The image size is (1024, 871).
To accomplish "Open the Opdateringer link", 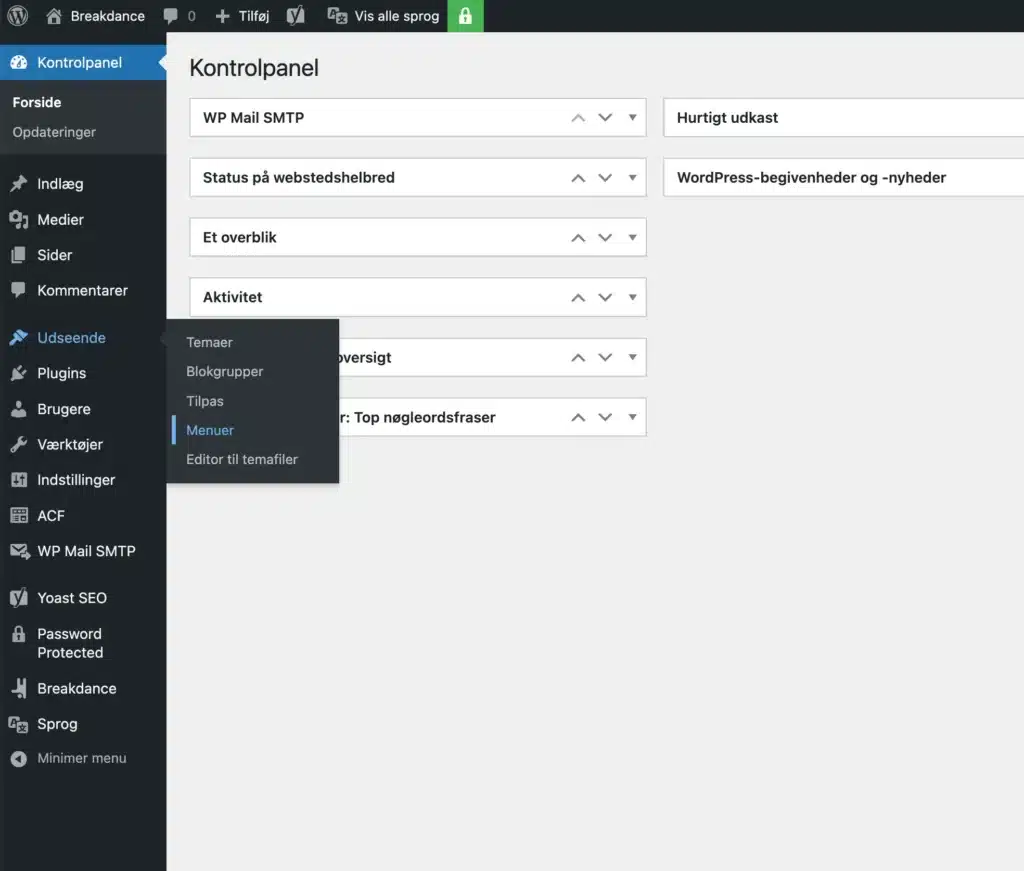I will click(x=54, y=132).
